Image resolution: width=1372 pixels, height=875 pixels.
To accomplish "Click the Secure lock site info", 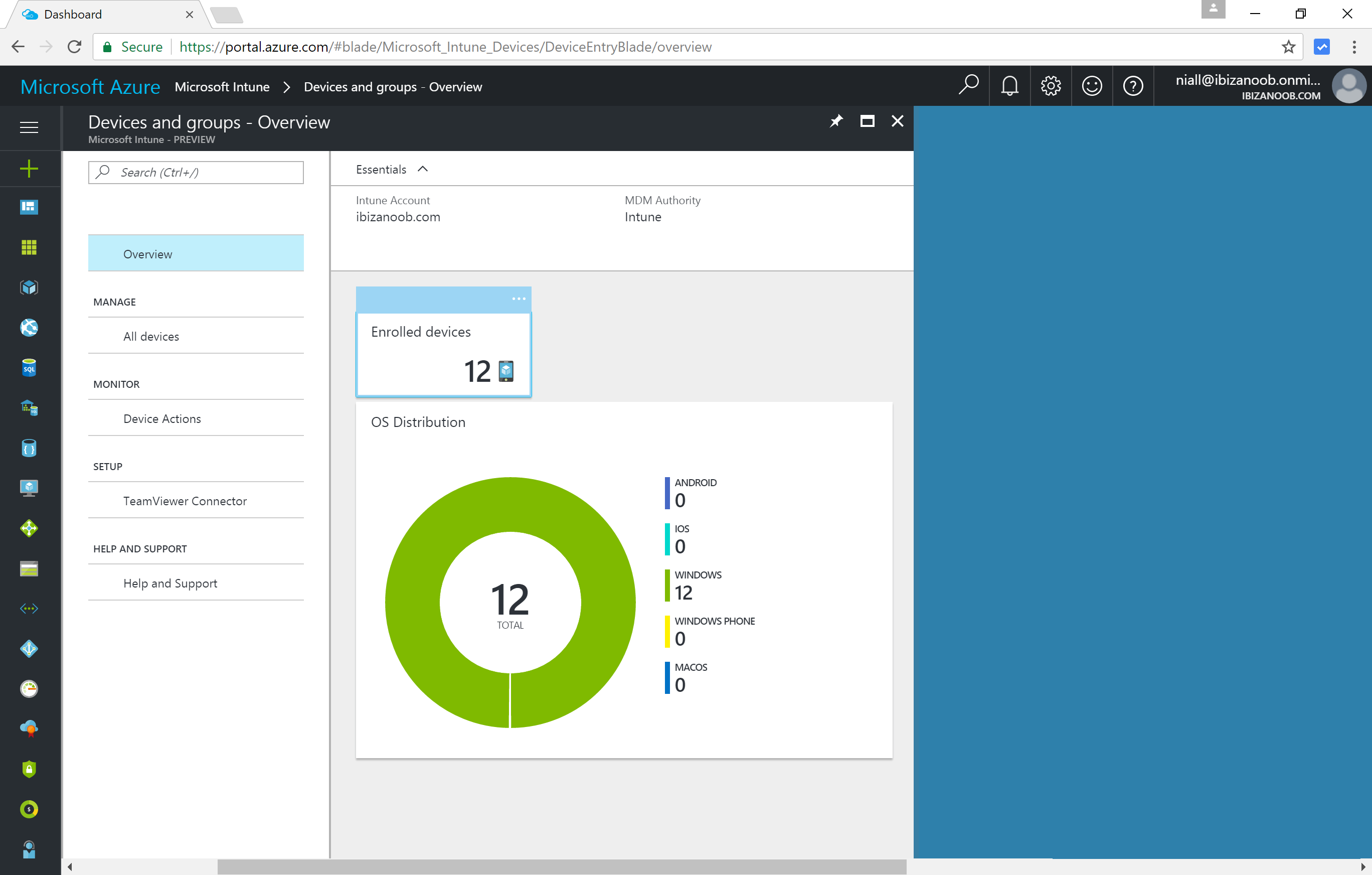I will (132, 47).
